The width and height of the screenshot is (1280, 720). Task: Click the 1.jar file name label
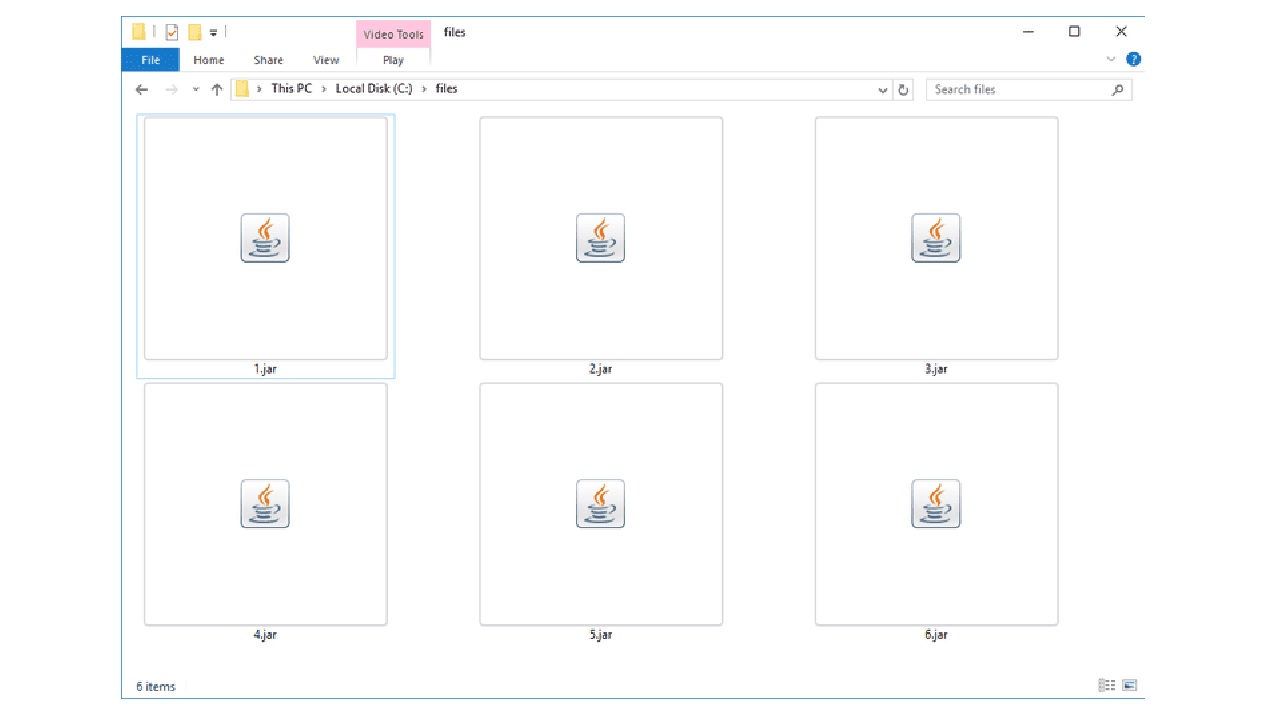pyautogui.click(x=265, y=369)
